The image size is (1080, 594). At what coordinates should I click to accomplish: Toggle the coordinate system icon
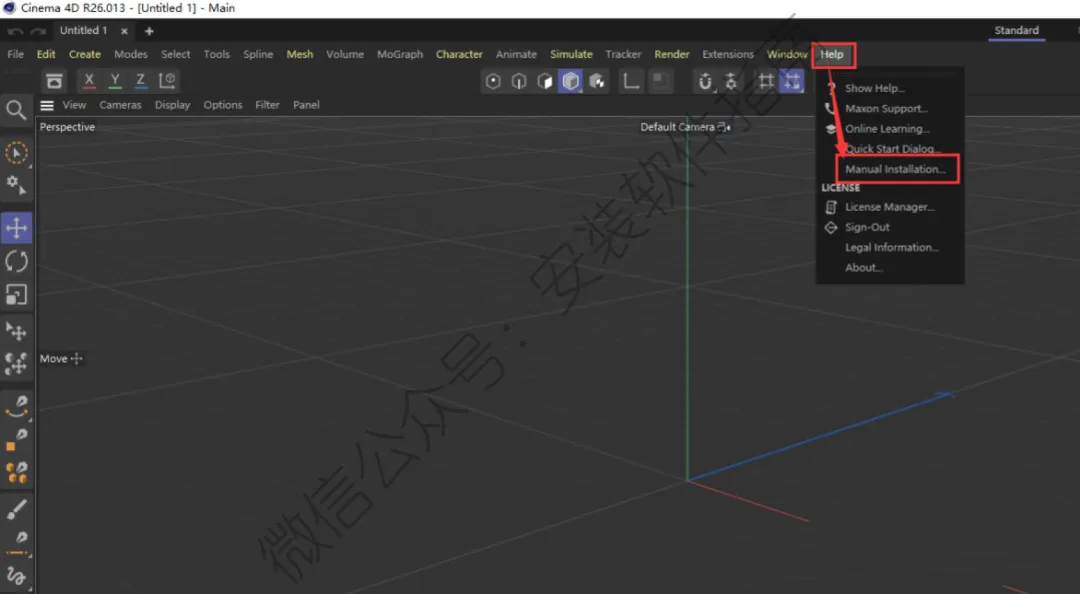[x=167, y=81]
